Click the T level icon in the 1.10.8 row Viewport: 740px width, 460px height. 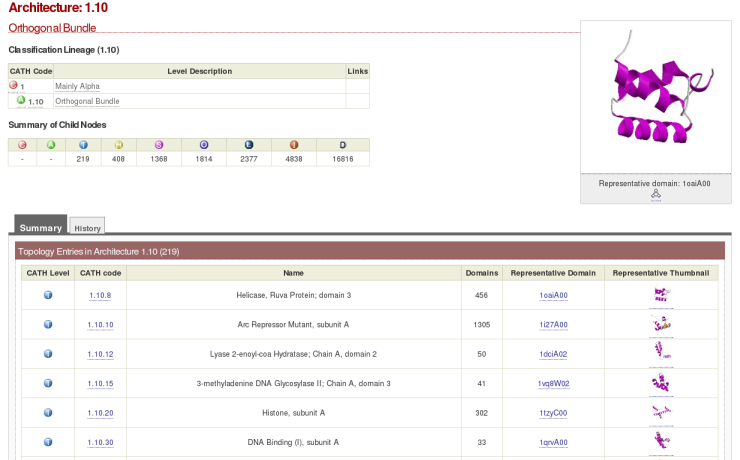[x=48, y=295]
